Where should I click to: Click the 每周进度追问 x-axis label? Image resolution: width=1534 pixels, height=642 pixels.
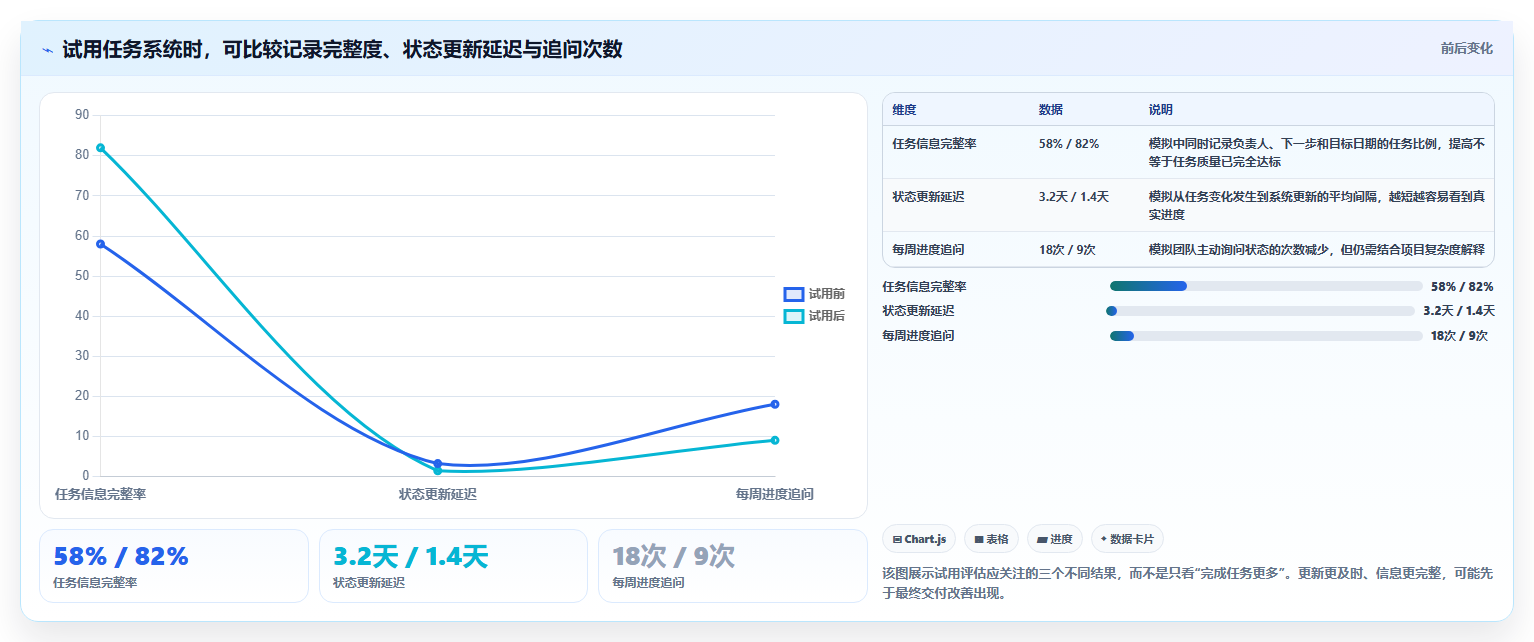[x=775, y=494]
